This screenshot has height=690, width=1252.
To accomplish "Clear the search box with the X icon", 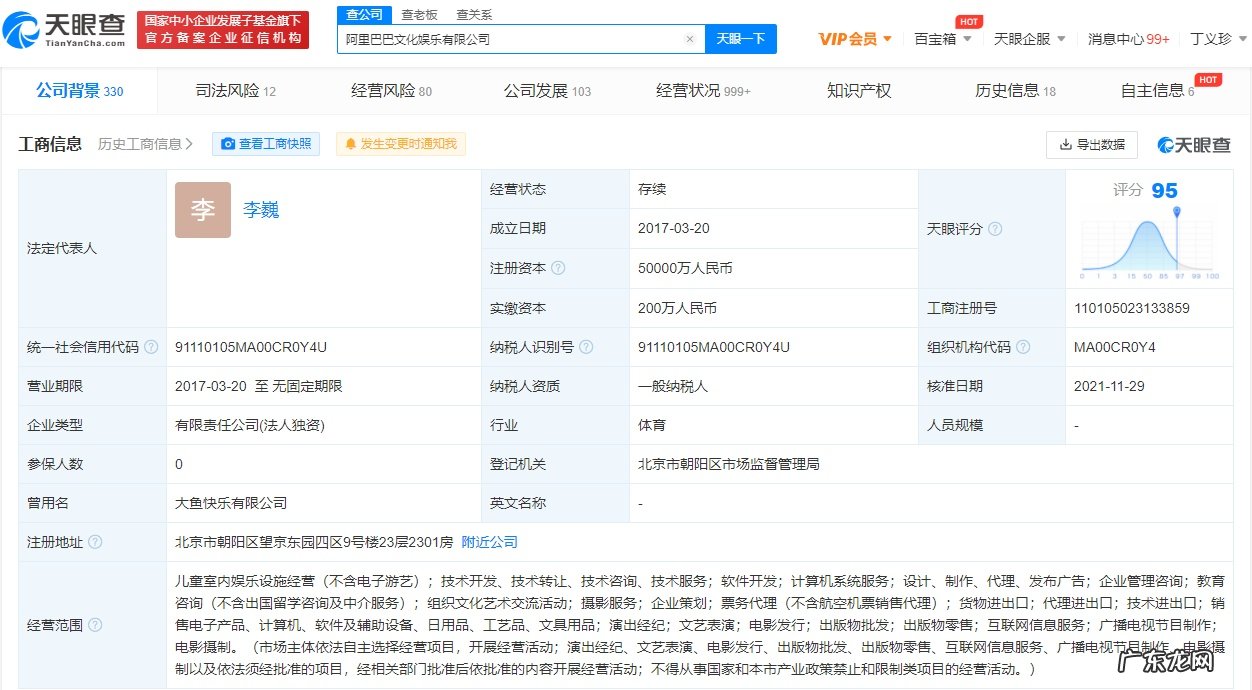I will 688,38.
